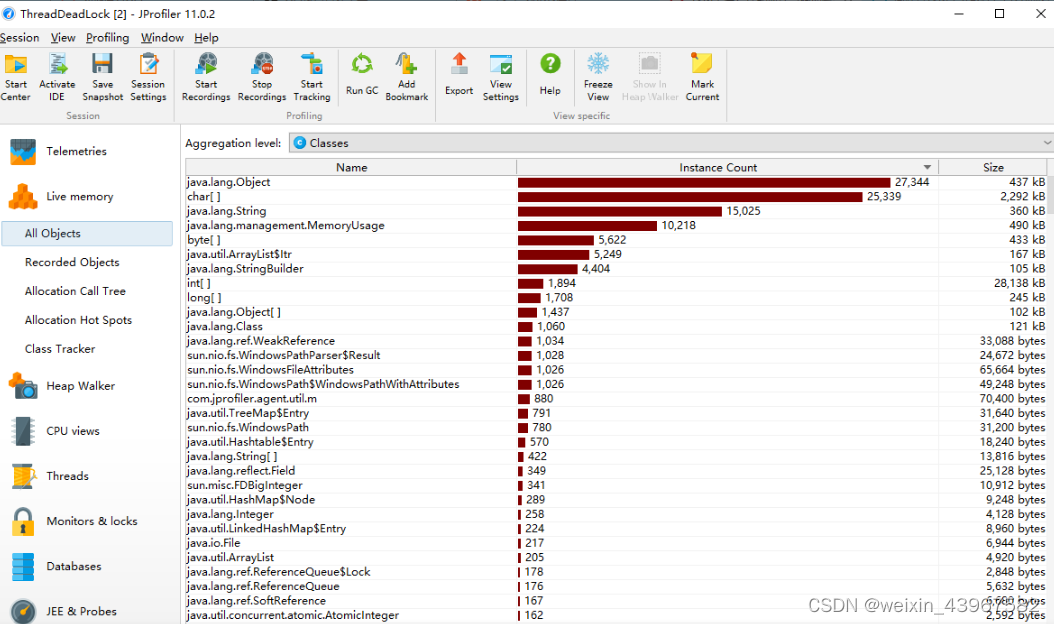1054x624 pixels.
Task: Click the Stop Recordings icon
Action: (x=262, y=65)
